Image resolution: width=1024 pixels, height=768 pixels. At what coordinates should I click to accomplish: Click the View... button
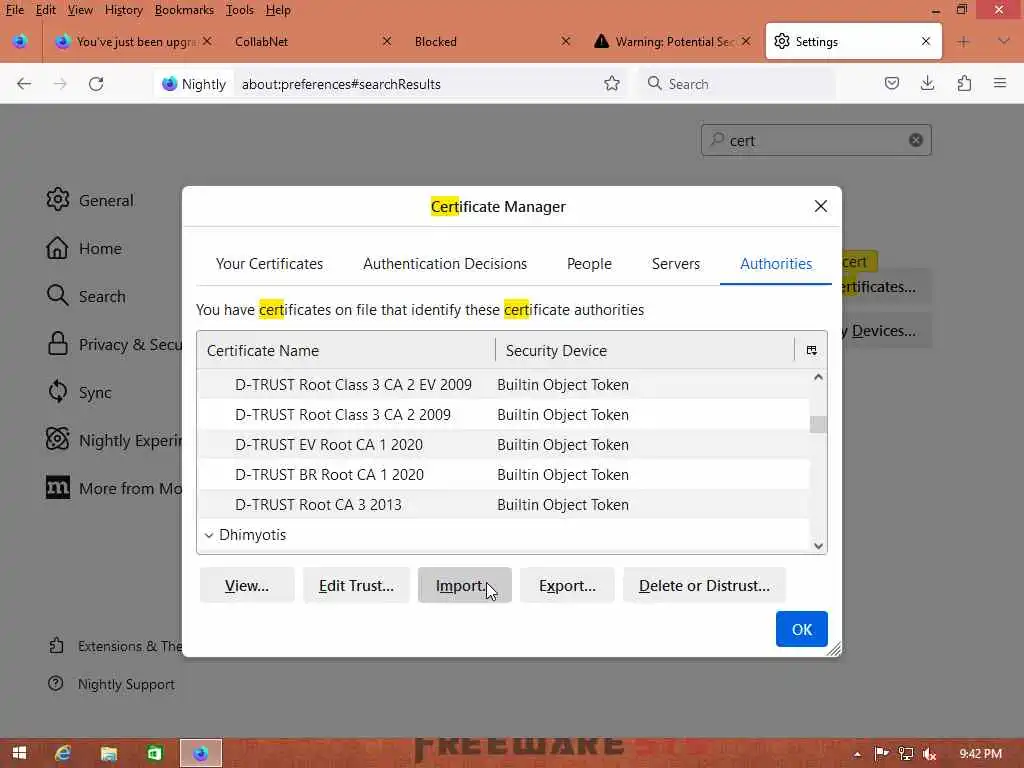247,585
